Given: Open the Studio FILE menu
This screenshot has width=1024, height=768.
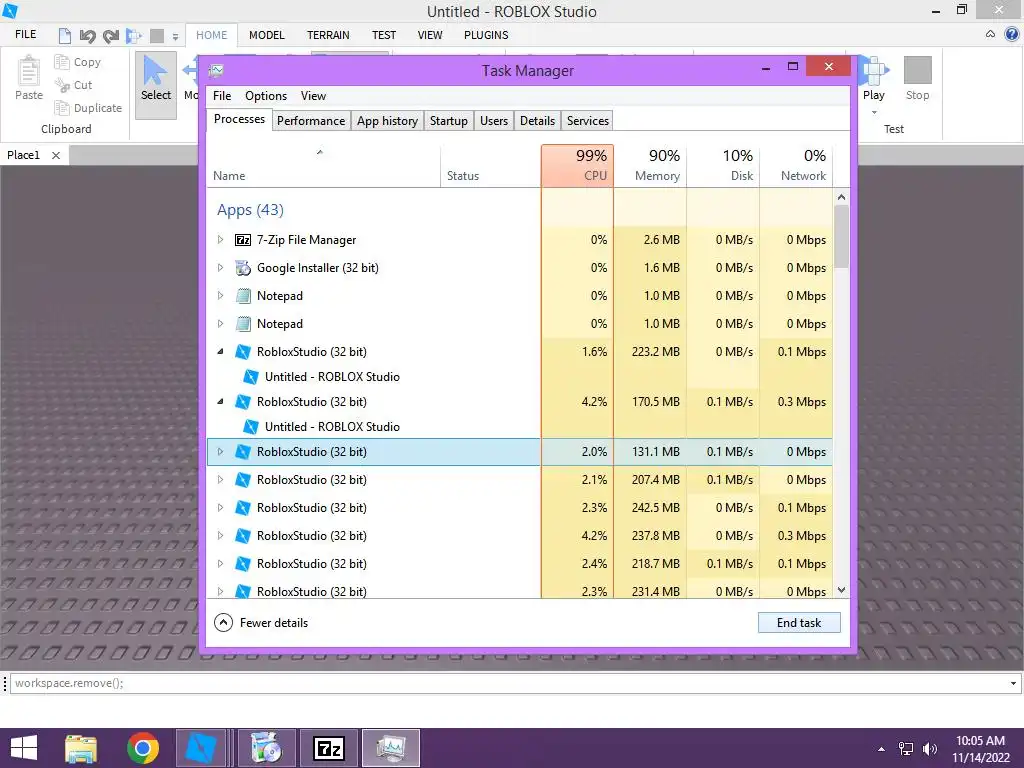Looking at the screenshot, I should [x=25, y=35].
